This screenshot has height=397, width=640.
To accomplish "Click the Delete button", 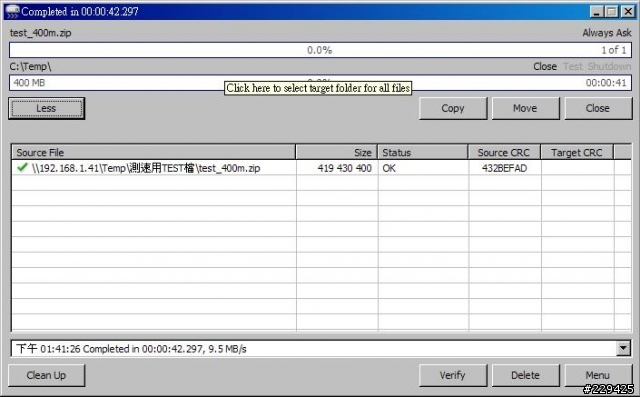I will [525, 375].
